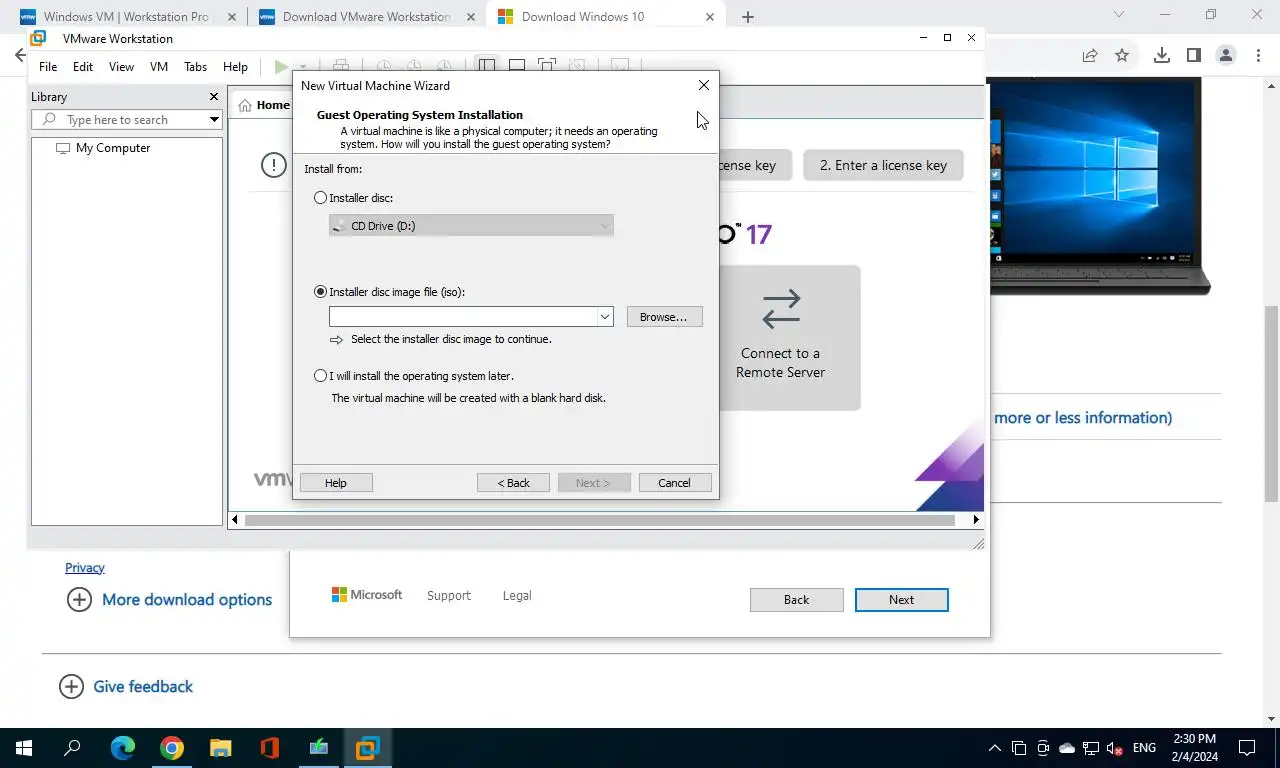Image resolution: width=1280 pixels, height=768 pixels.
Task: Open the VMware VM menu
Action: click(159, 67)
